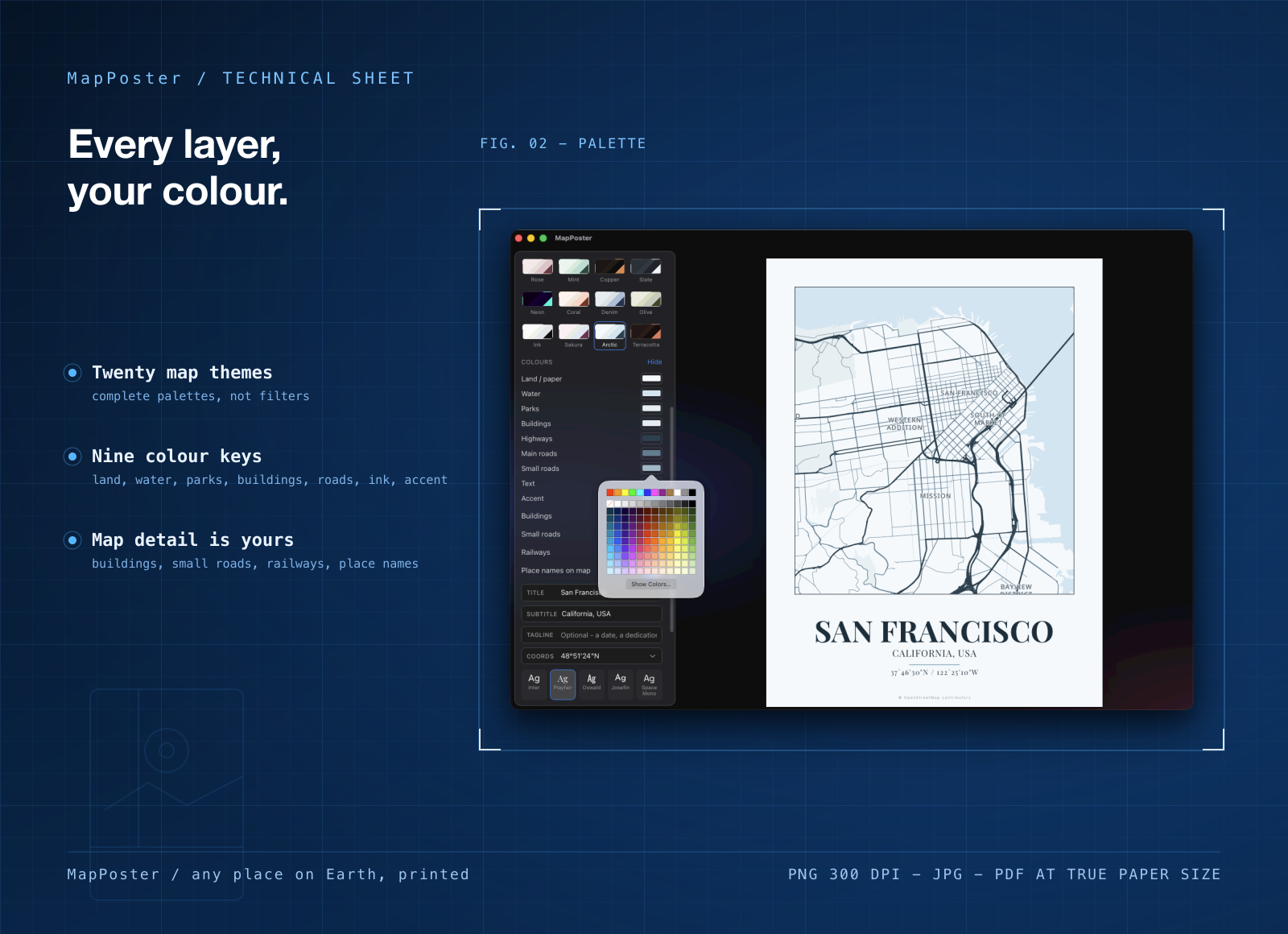
Task: Apply the Coral theme
Action: [573, 299]
